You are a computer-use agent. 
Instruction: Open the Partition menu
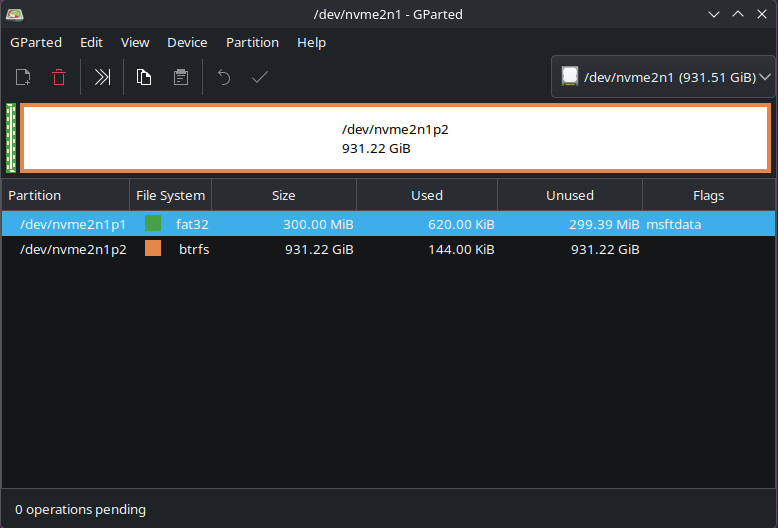[252, 43]
